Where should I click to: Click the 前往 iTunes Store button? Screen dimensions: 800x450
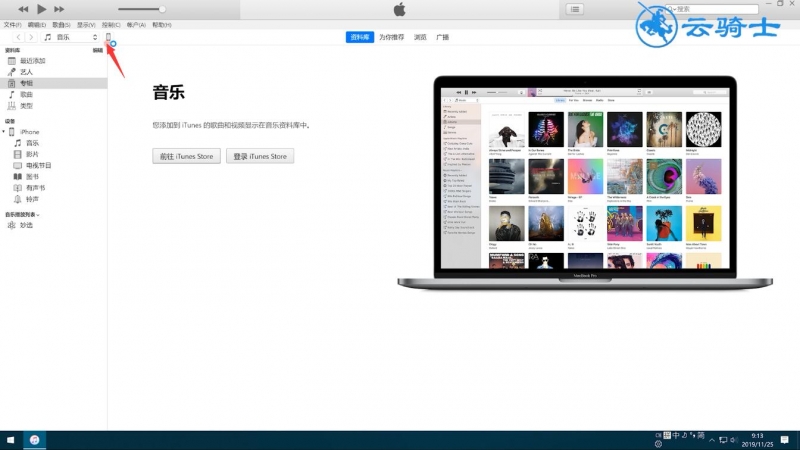[x=186, y=156]
